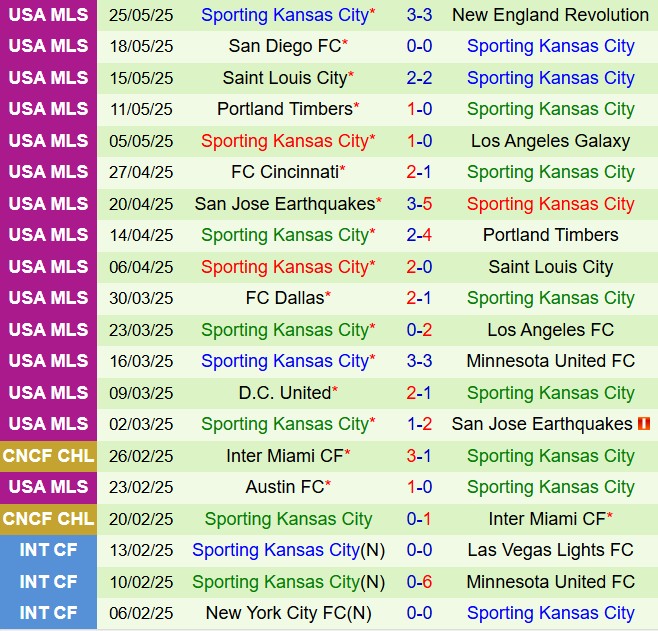Open the 3-1 Inter Miami match score
The image size is (658, 631).
(x=419, y=456)
